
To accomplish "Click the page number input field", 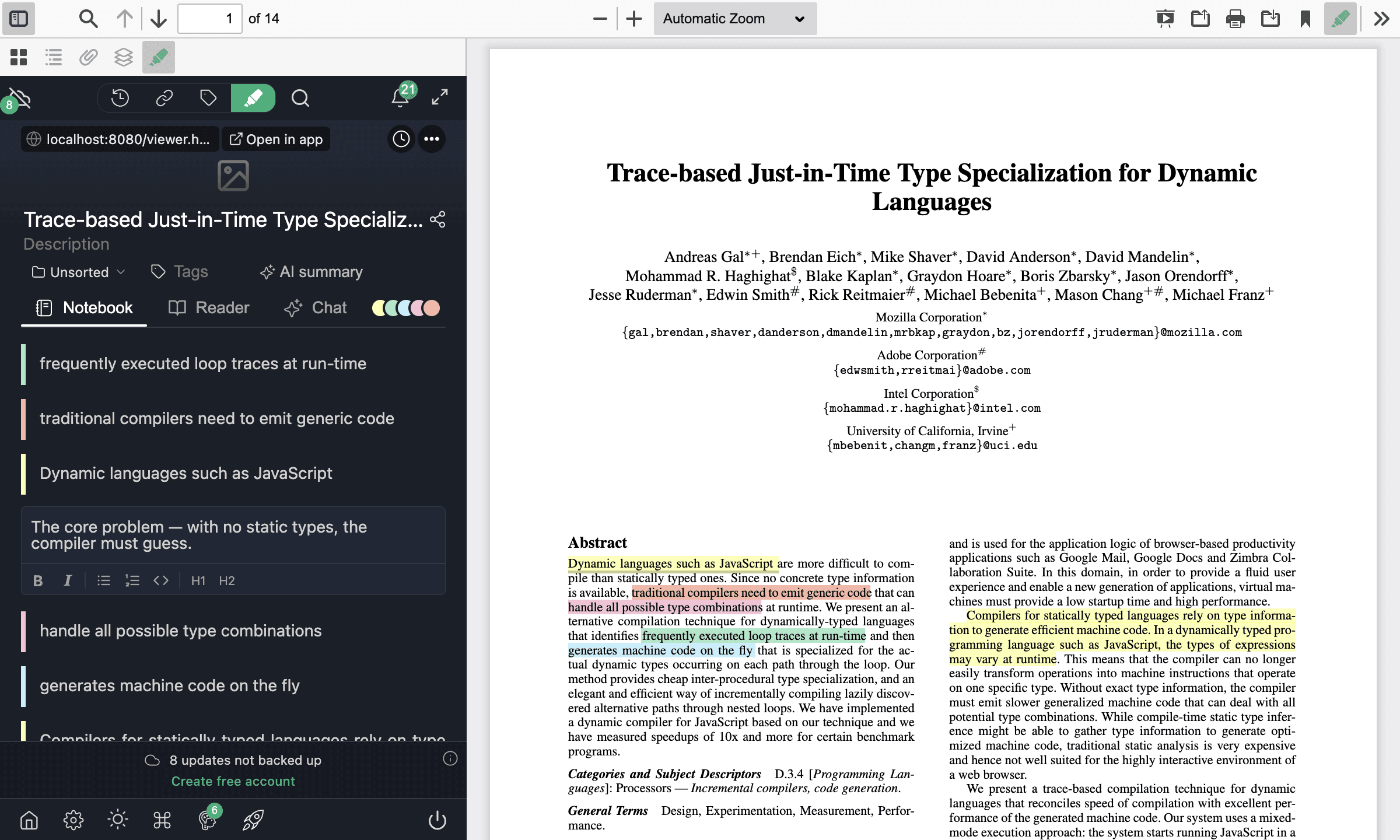I will (209, 19).
